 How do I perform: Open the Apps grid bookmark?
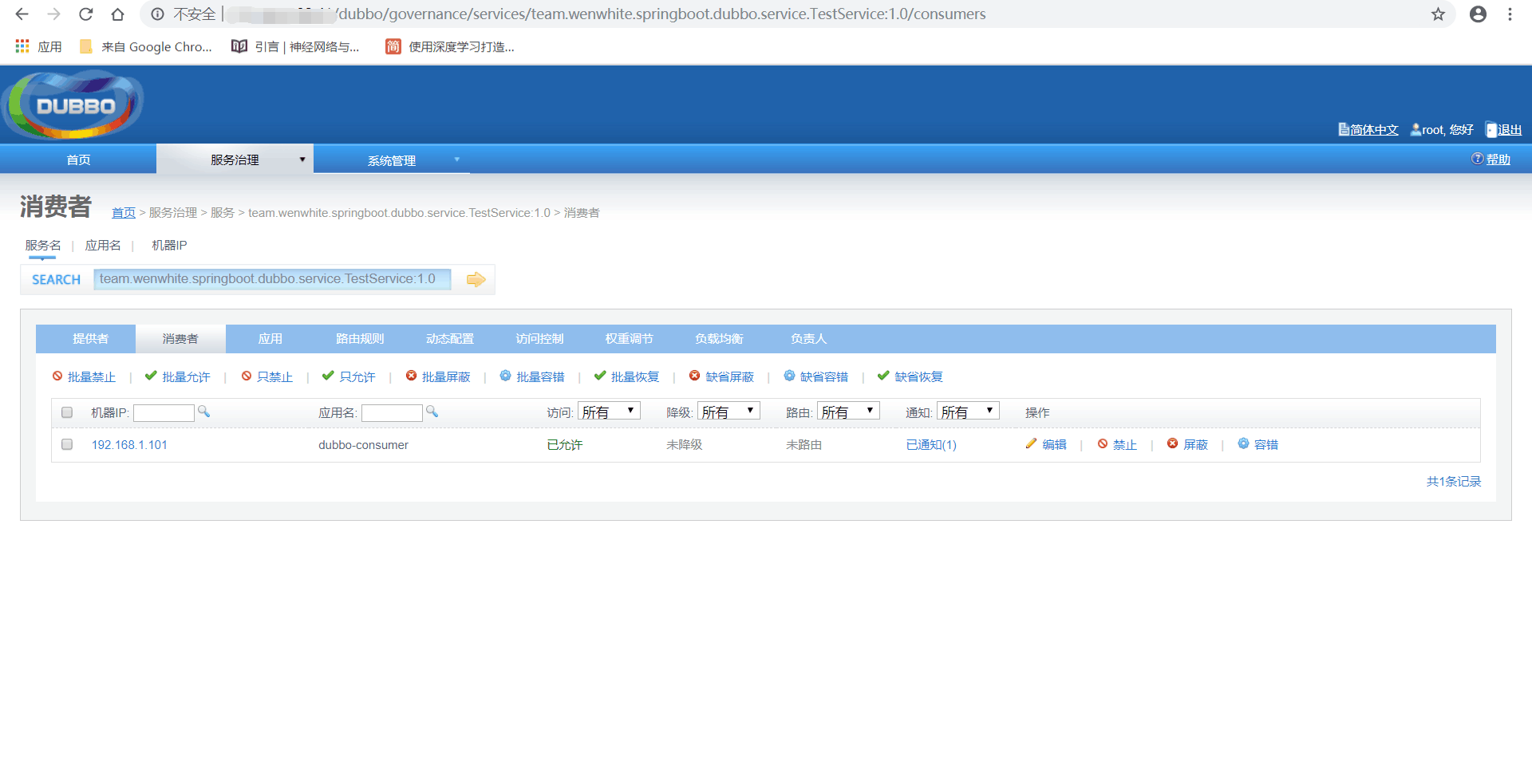coord(38,47)
